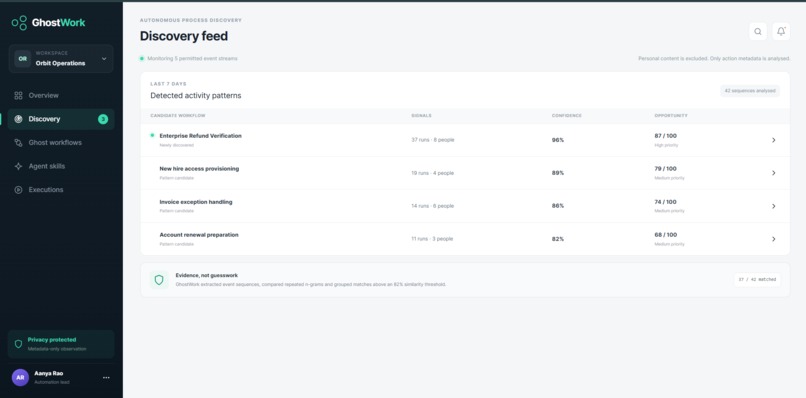Click the 86% confidence value
Image resolution: width=806 pixels, height=398 pixels.
(x=558, y=206)
